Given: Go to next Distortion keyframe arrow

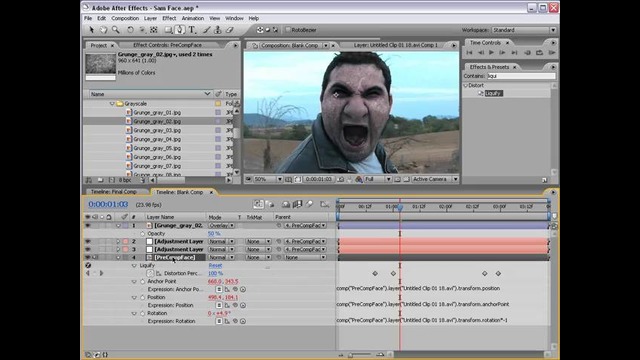Looking at the screenshot, I should coord(102,273).
